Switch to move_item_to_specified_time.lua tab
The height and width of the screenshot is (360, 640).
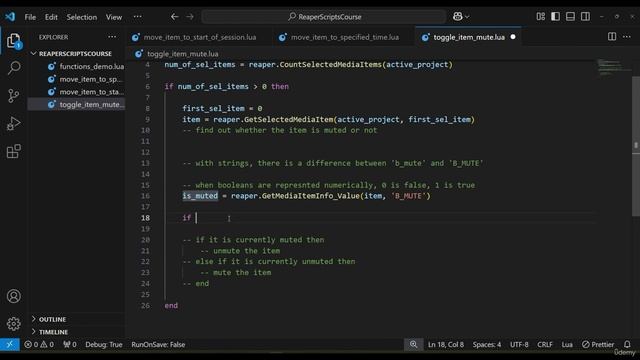pos(344,37)
